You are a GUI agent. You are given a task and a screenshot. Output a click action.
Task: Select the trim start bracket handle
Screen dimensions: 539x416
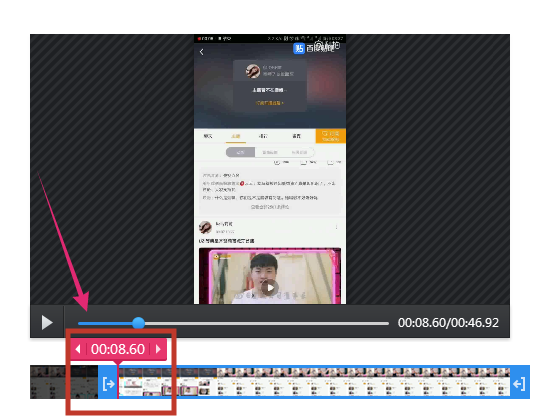108,383
